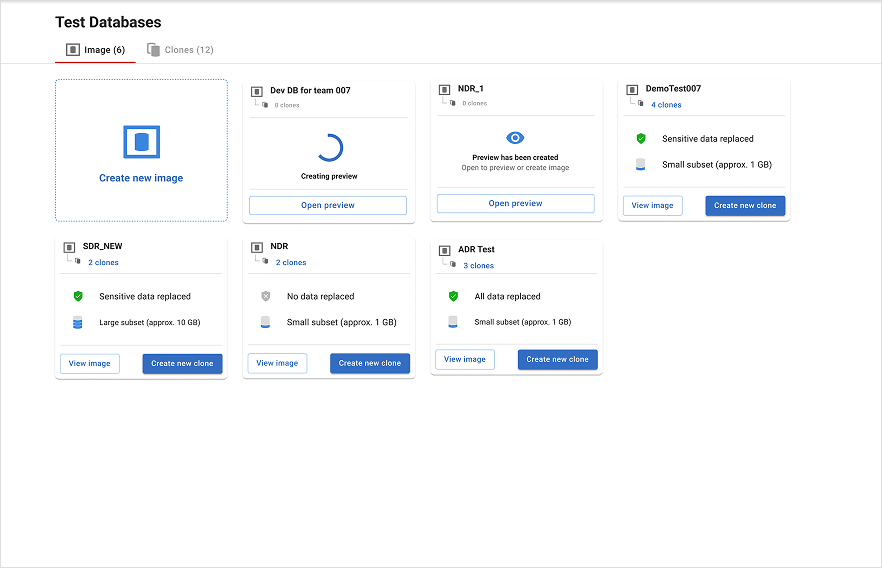Open the 3 clones link under ADR Test

click(478, 266)
